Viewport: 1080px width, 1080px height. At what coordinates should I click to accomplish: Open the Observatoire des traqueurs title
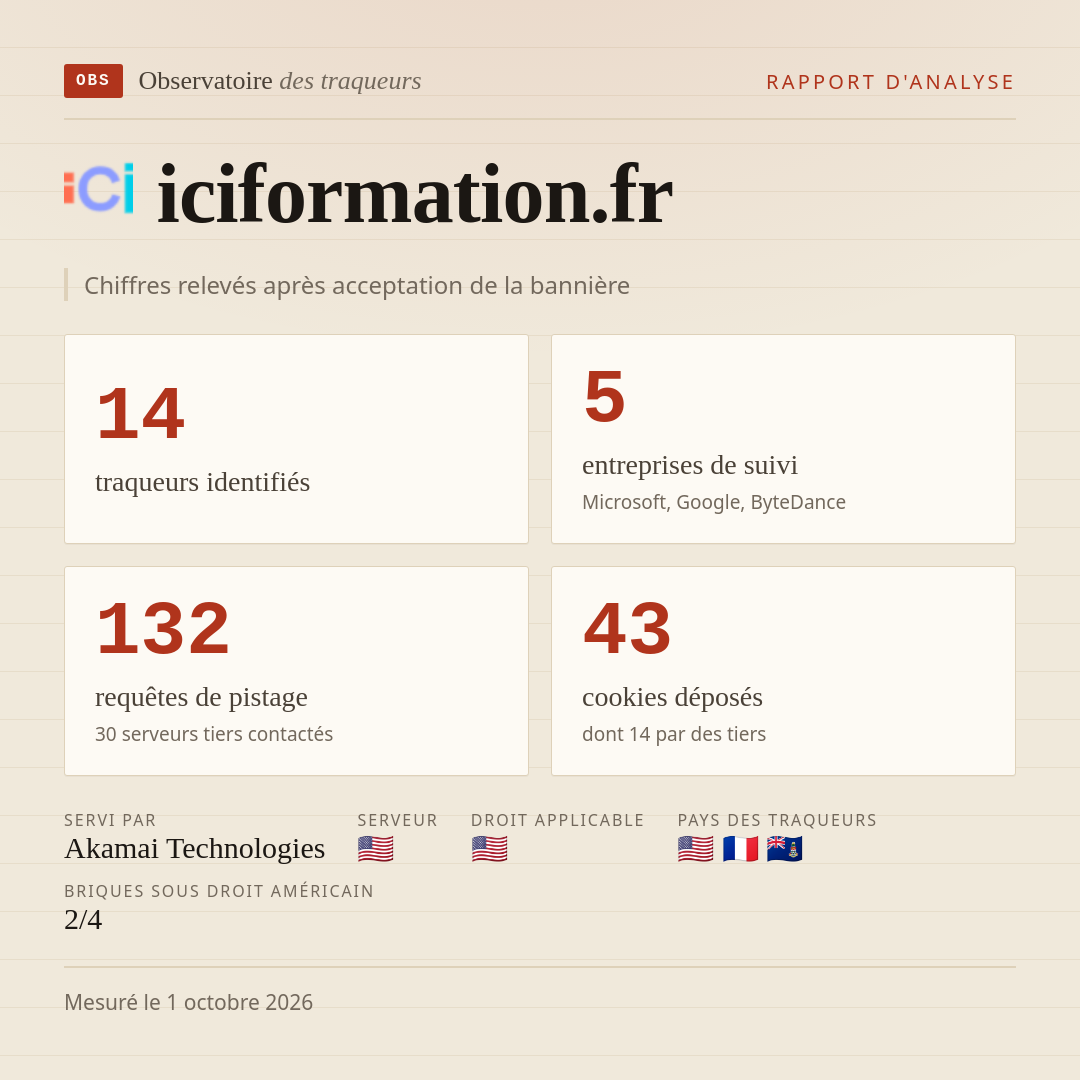point(280,81)
